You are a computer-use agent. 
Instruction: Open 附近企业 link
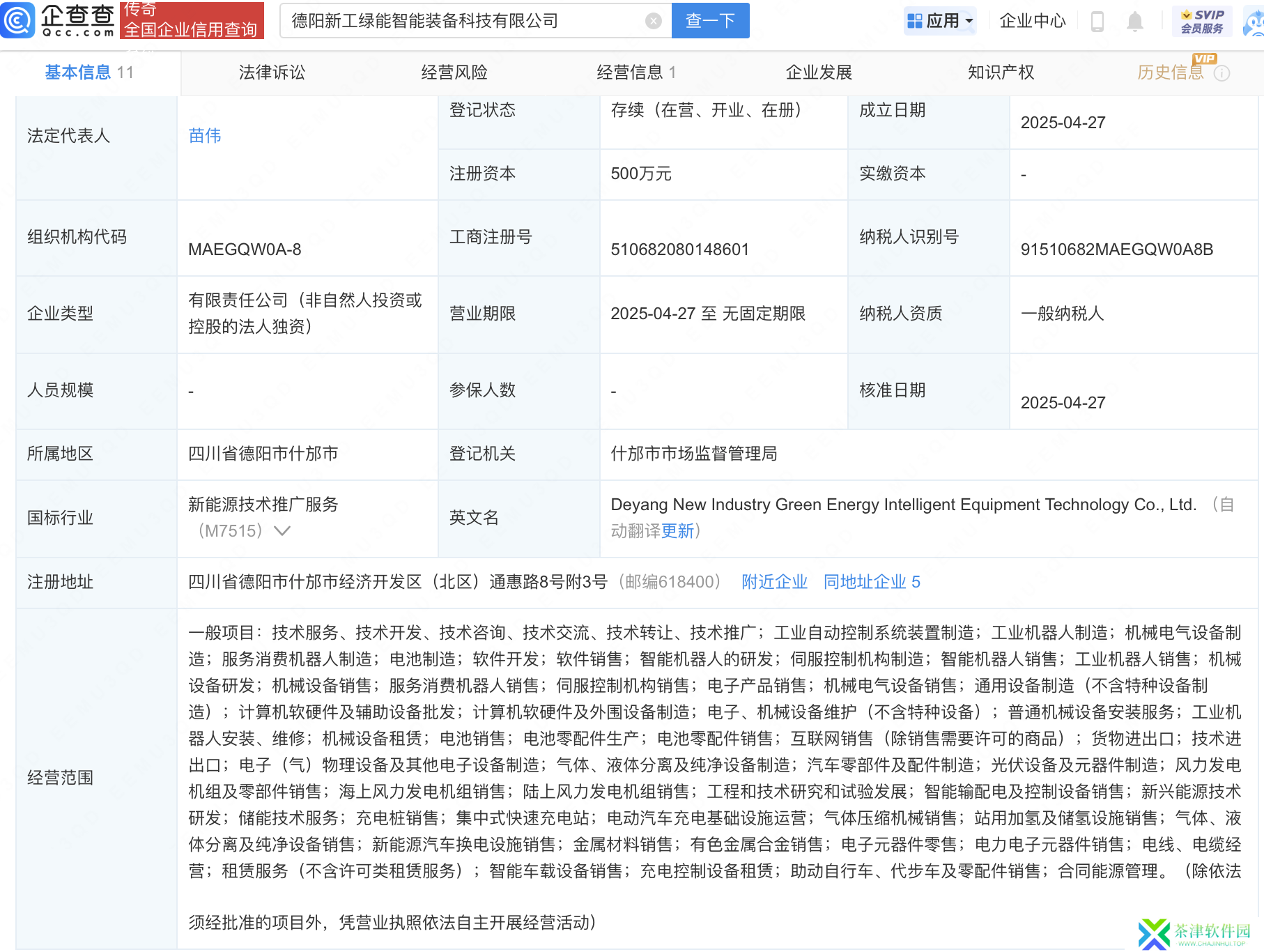[774, 582]
